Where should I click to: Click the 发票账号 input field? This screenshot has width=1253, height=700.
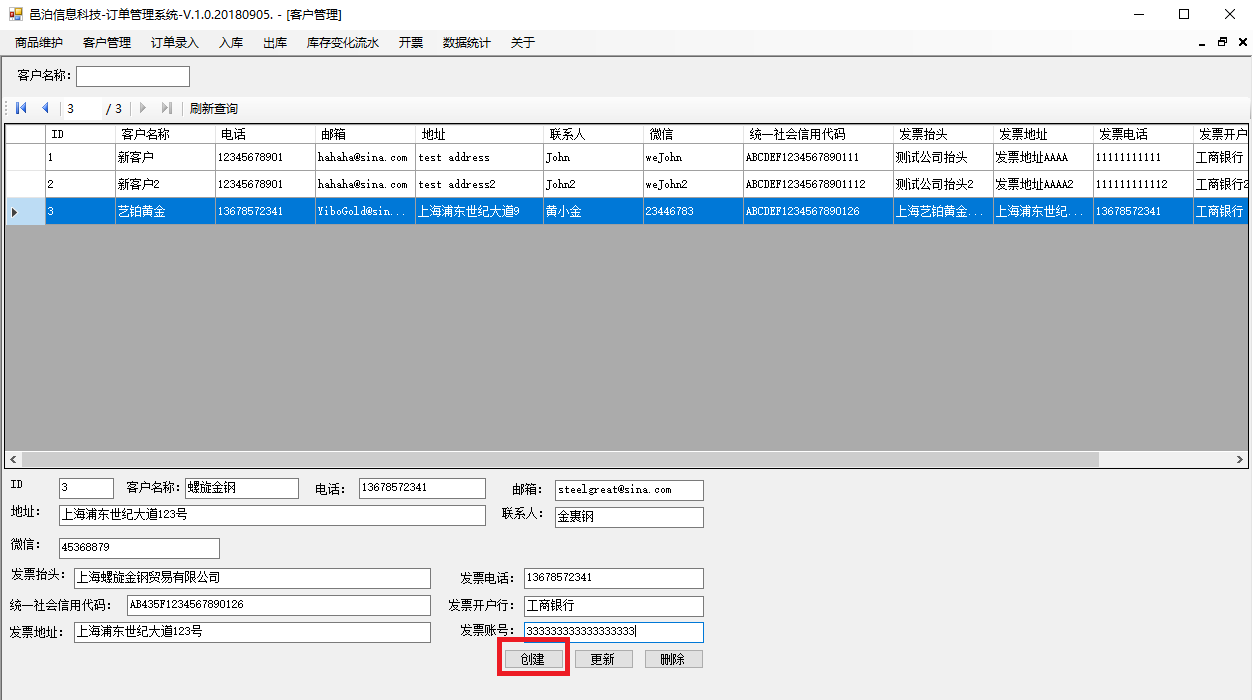614,632
